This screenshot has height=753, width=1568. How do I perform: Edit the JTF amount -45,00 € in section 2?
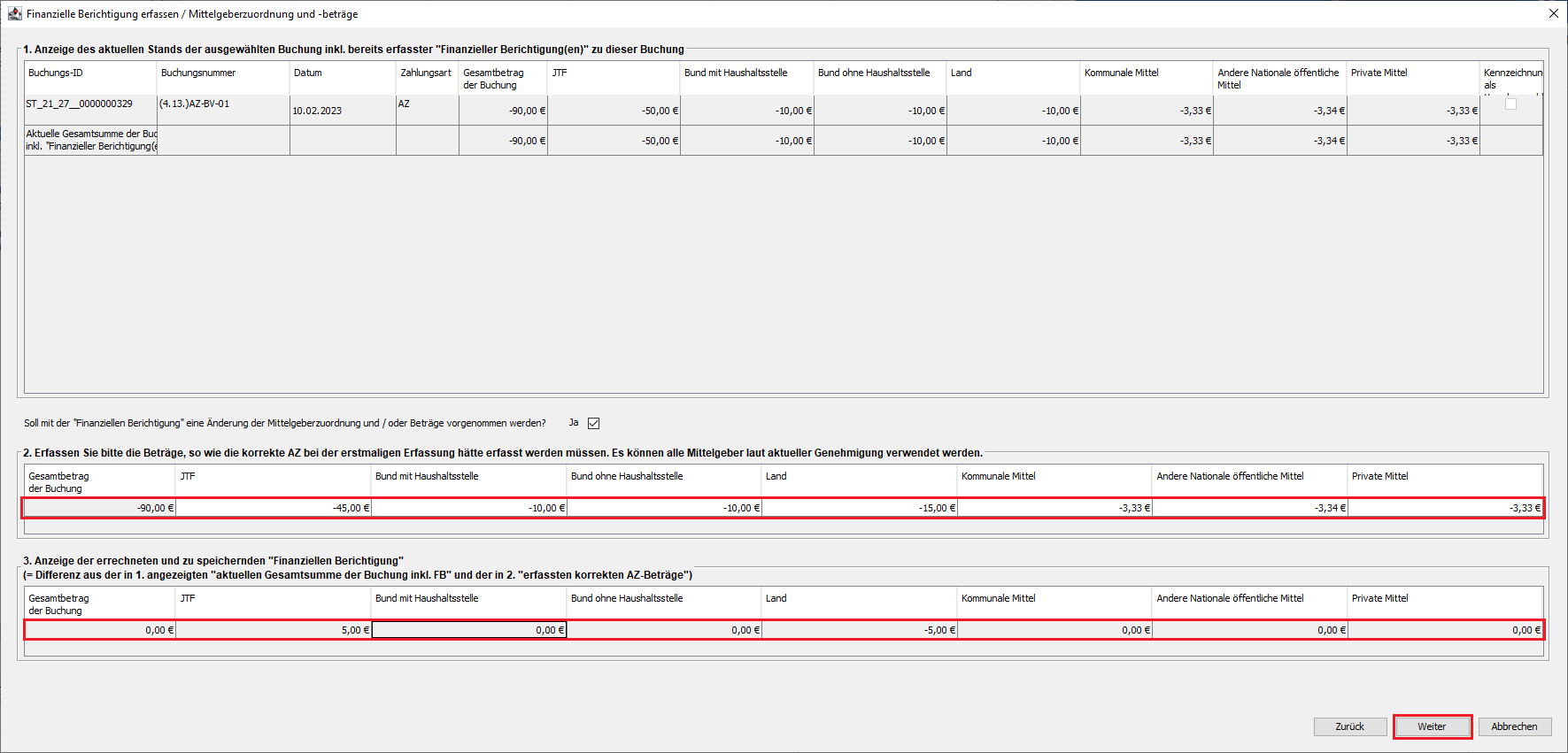(x=274, y=508)
